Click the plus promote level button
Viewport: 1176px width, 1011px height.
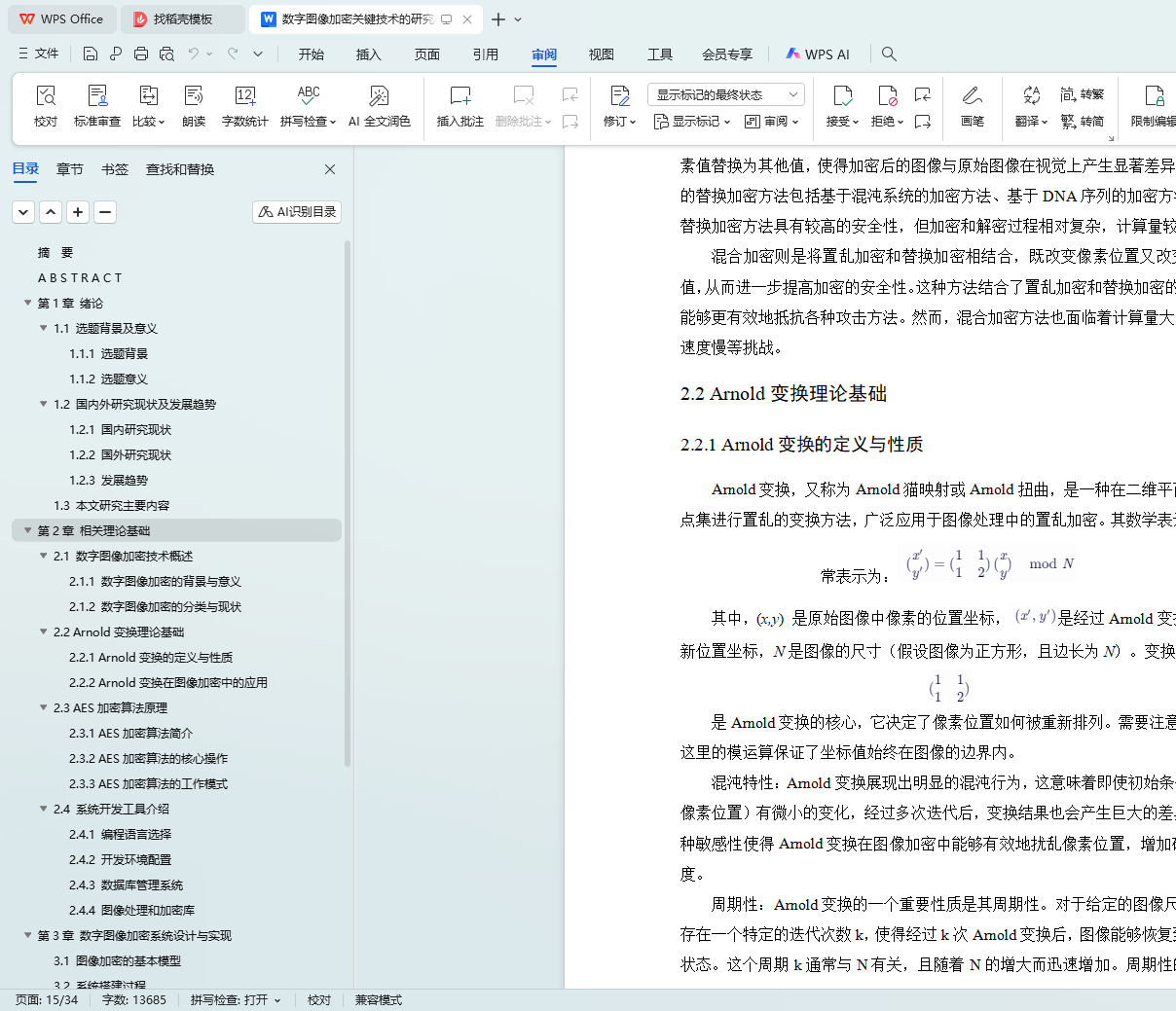tap(78, 211)
